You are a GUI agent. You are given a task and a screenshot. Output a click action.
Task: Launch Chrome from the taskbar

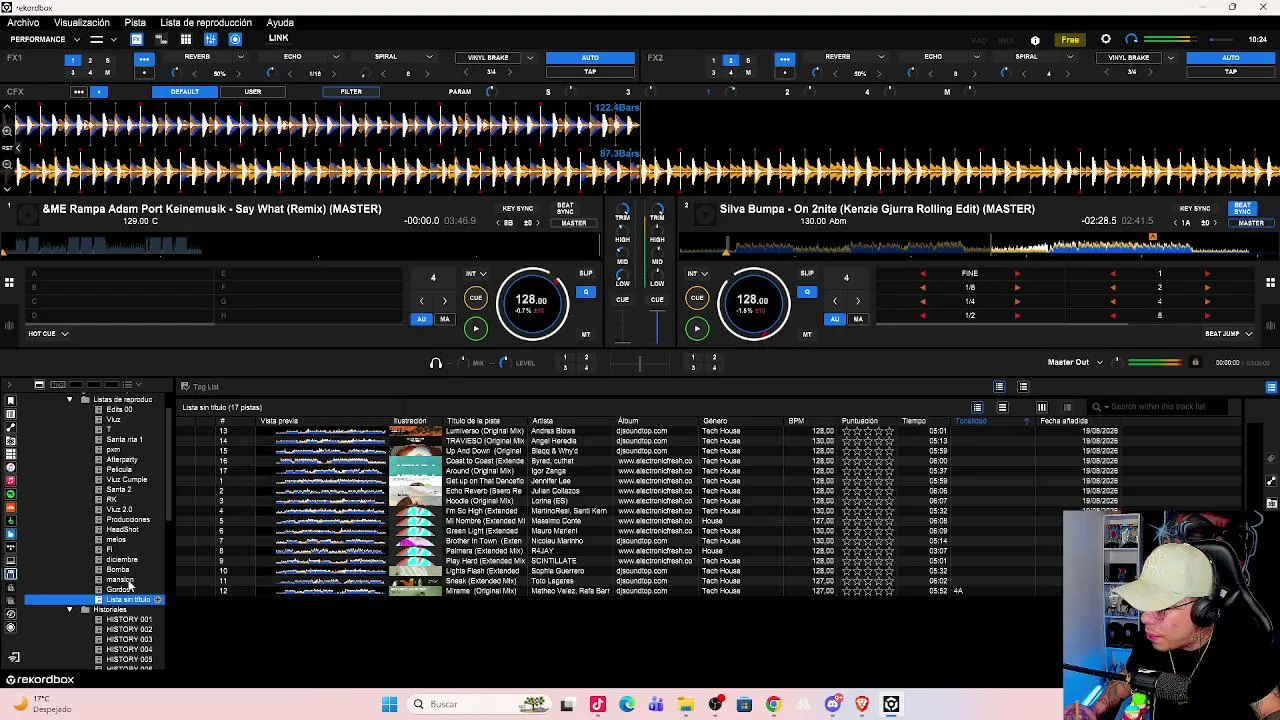click(773, 704)
